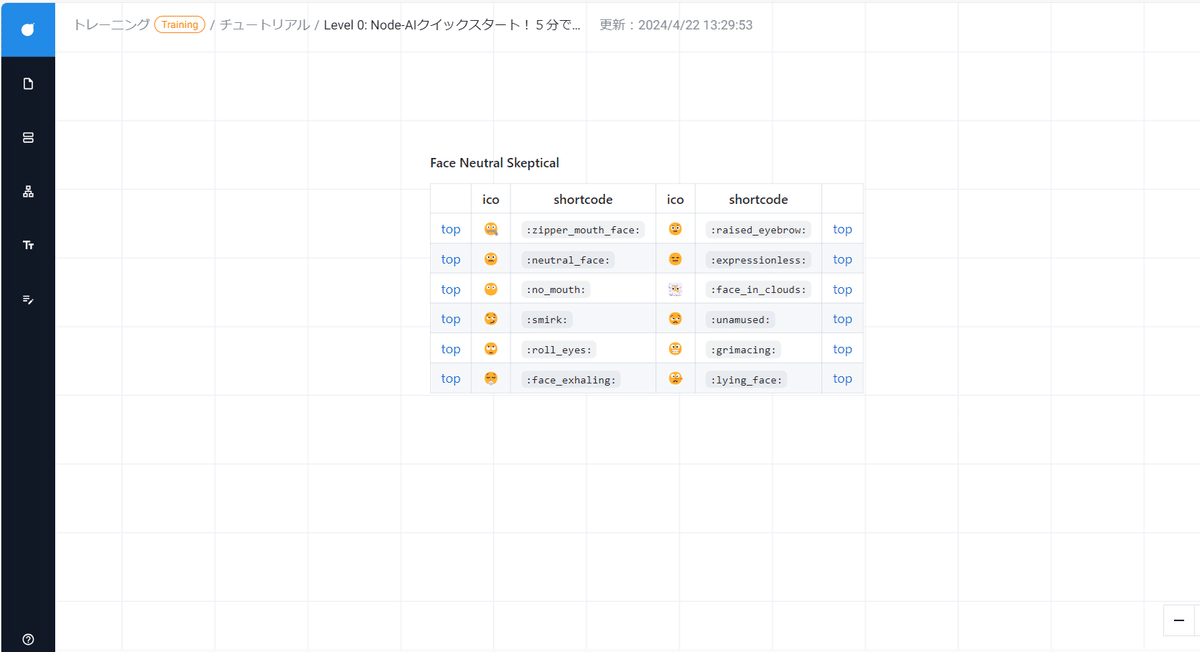
Task: Click the no mouth emoji
Action: (491, 289)
